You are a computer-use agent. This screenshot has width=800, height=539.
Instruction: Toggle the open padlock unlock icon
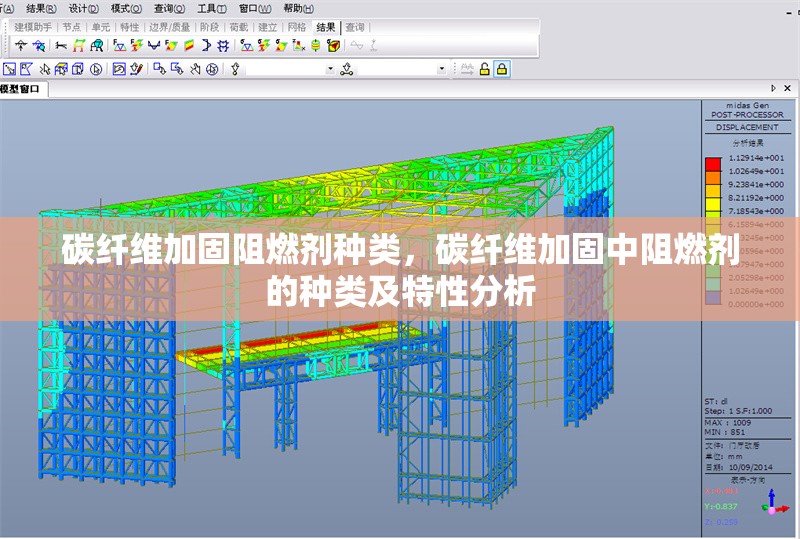click(x=484, y=69)
